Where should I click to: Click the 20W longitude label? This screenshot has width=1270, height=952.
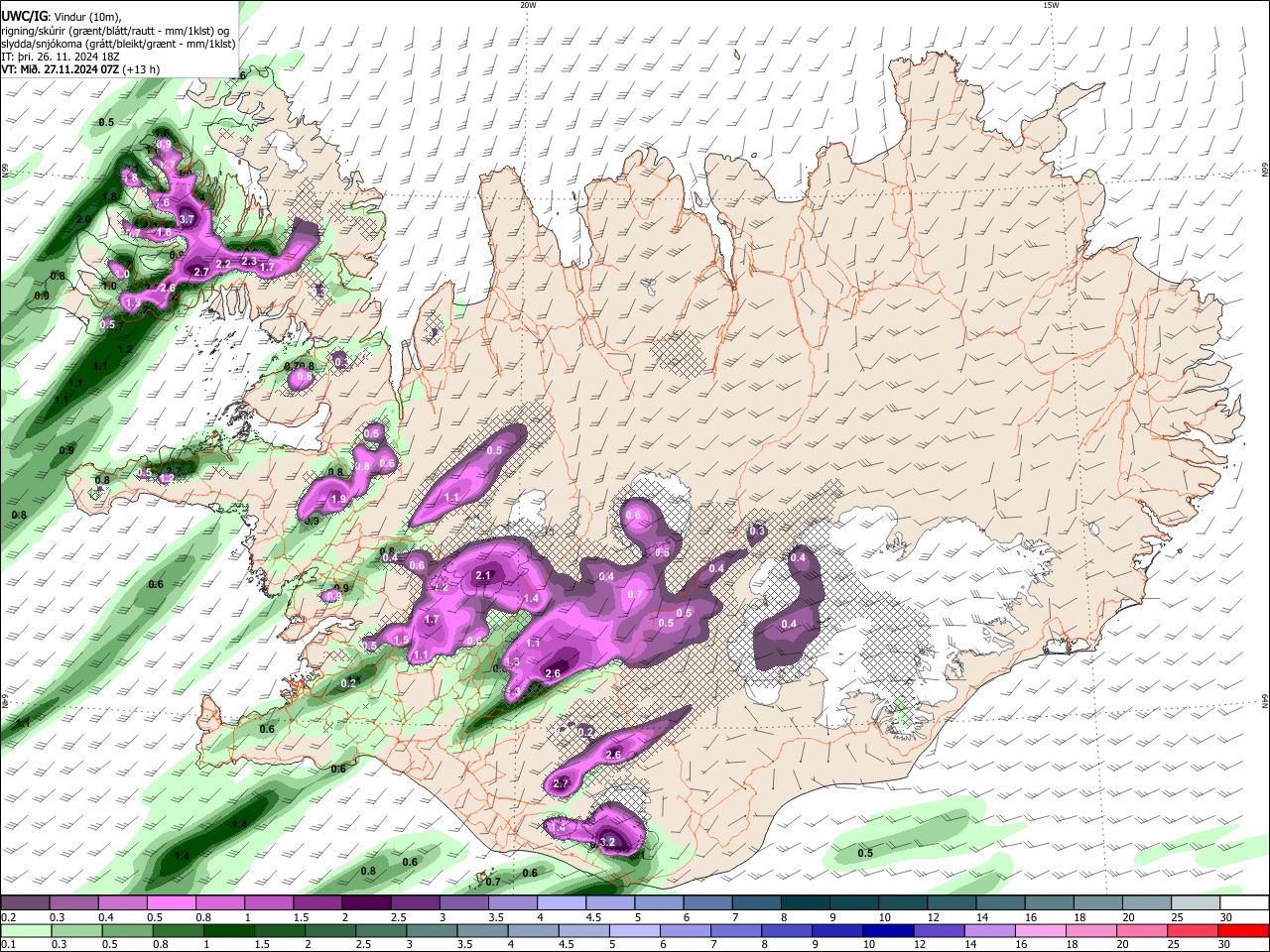point(528,5)
